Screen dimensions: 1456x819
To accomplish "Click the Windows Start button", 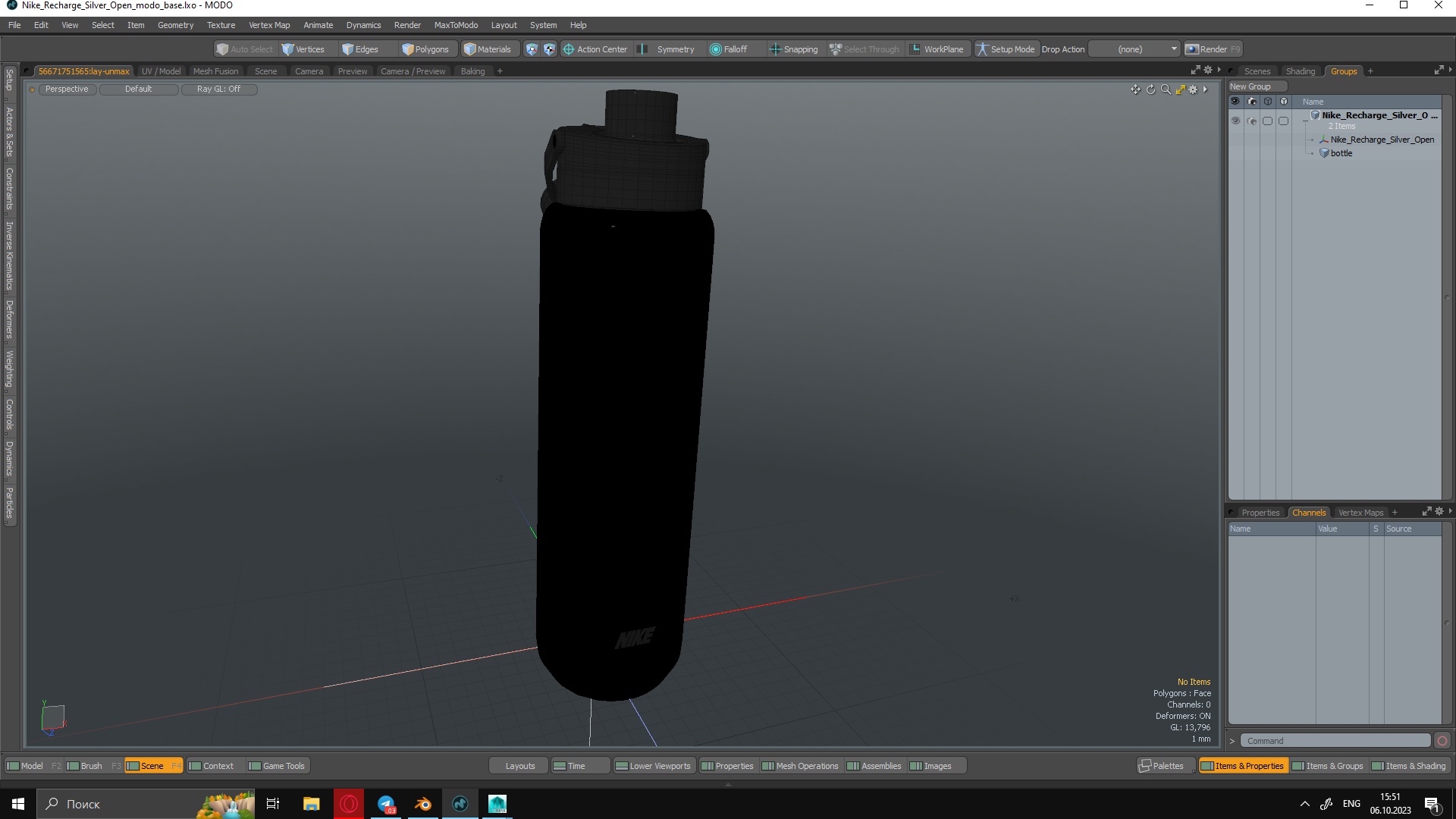I will click(18, 804).
